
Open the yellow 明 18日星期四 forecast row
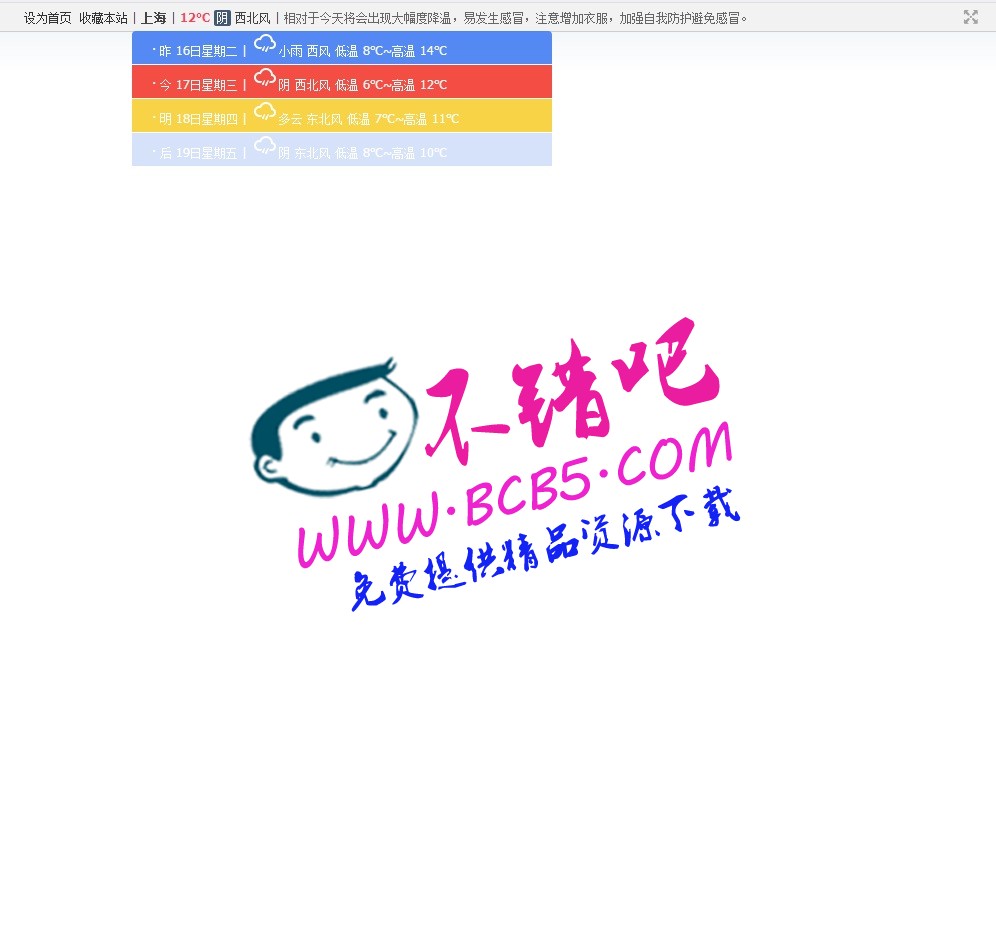pyautogui.click(x=342, y=116)
